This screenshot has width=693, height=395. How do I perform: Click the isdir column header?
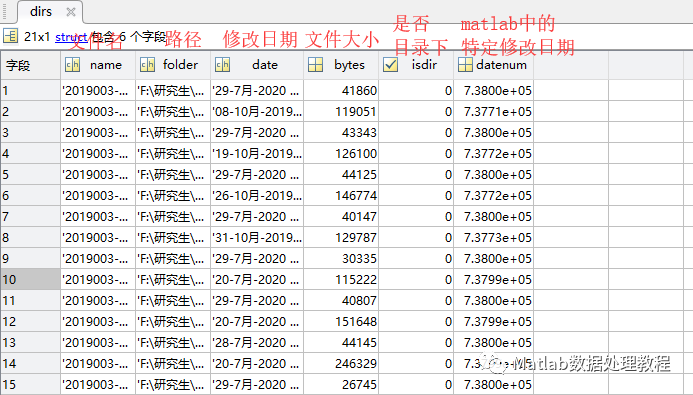click(x=416, y=65)
